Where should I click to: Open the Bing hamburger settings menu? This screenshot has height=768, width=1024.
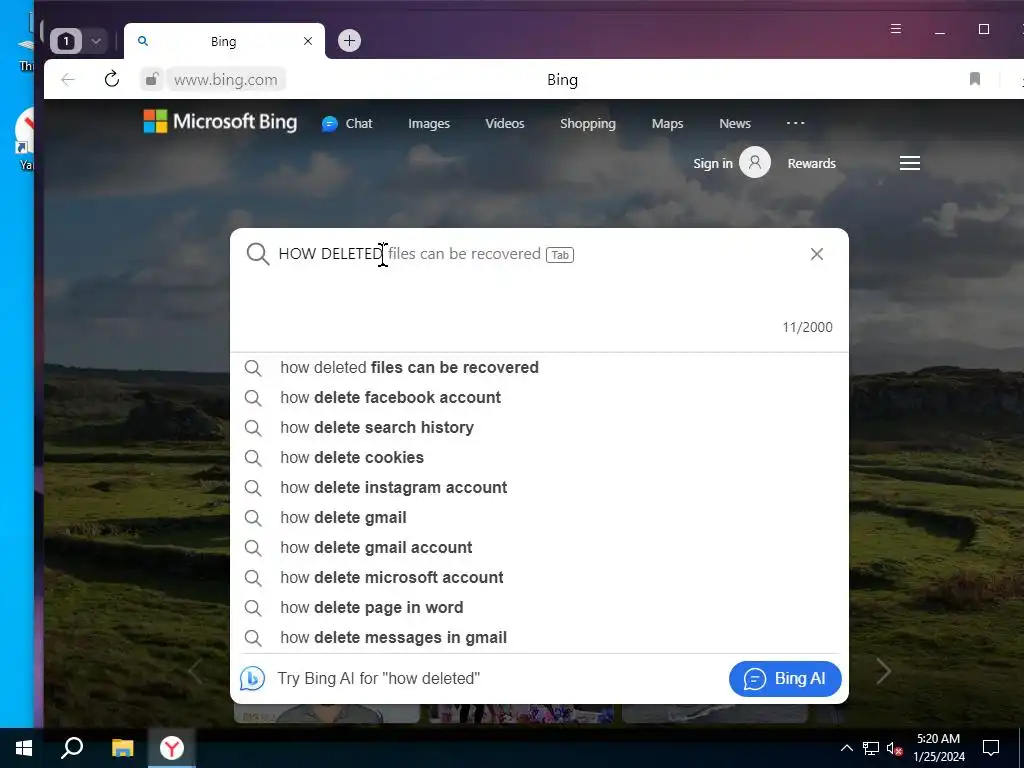point(909,163)
